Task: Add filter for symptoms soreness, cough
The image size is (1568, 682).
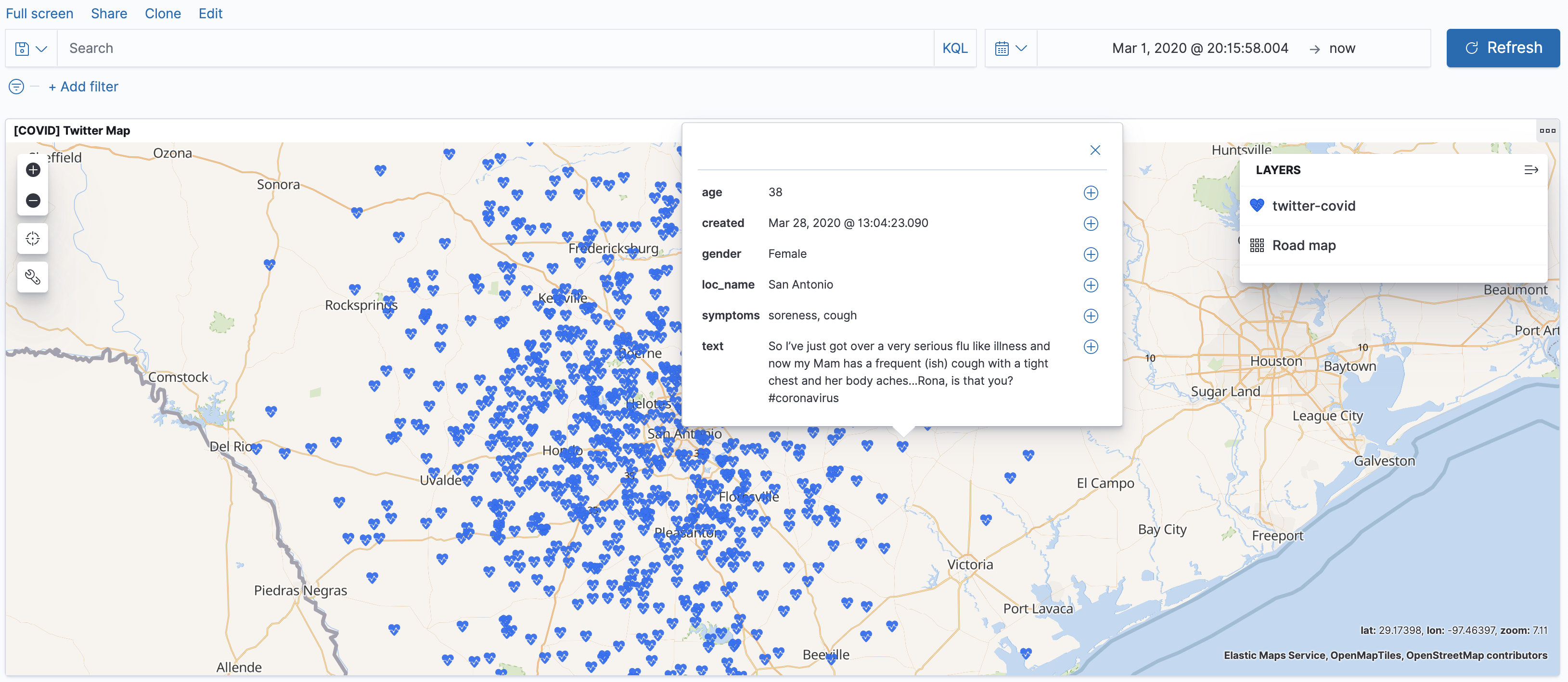Action: (x=1090, y=316)
